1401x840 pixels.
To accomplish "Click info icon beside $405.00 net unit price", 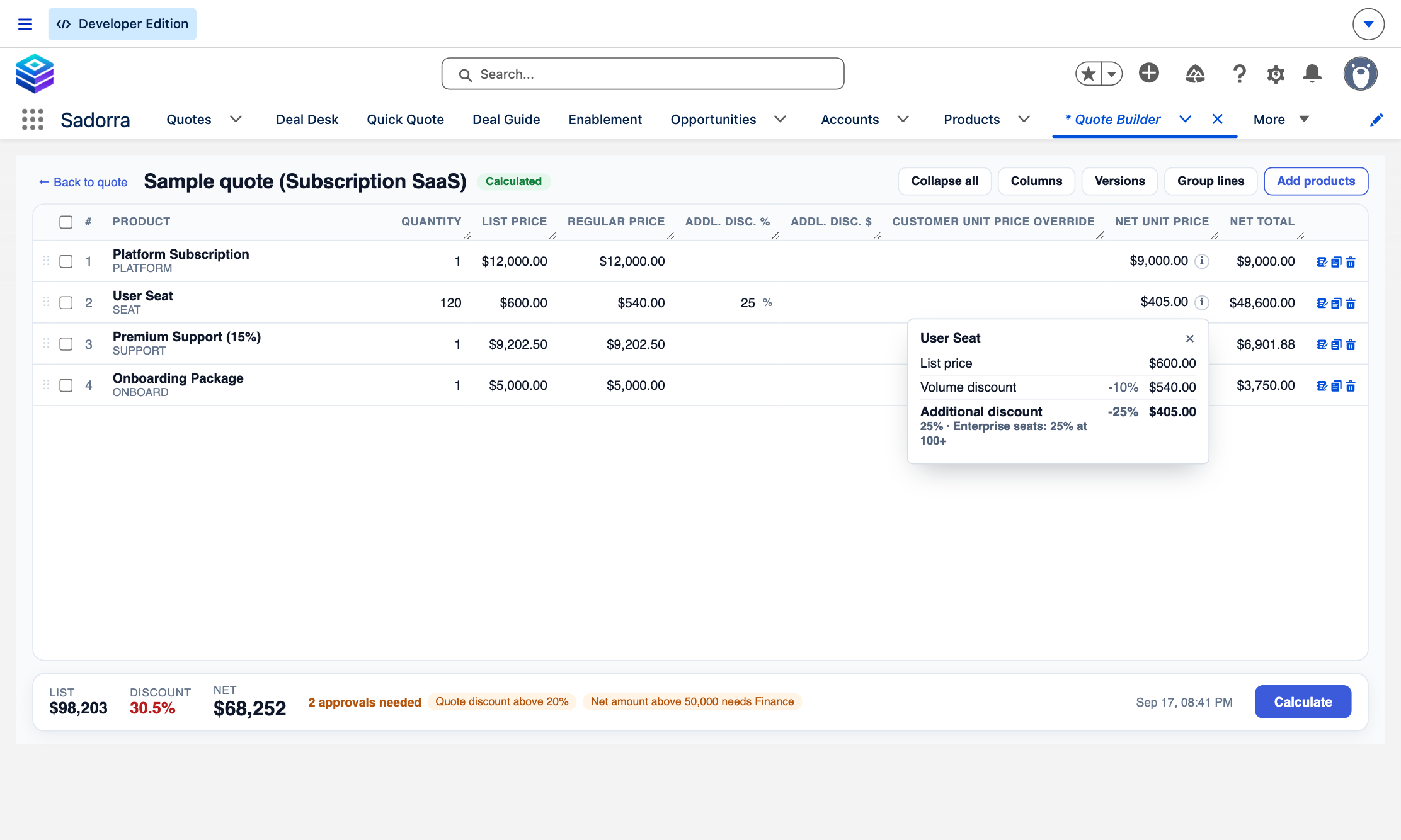I will 1202,302.
